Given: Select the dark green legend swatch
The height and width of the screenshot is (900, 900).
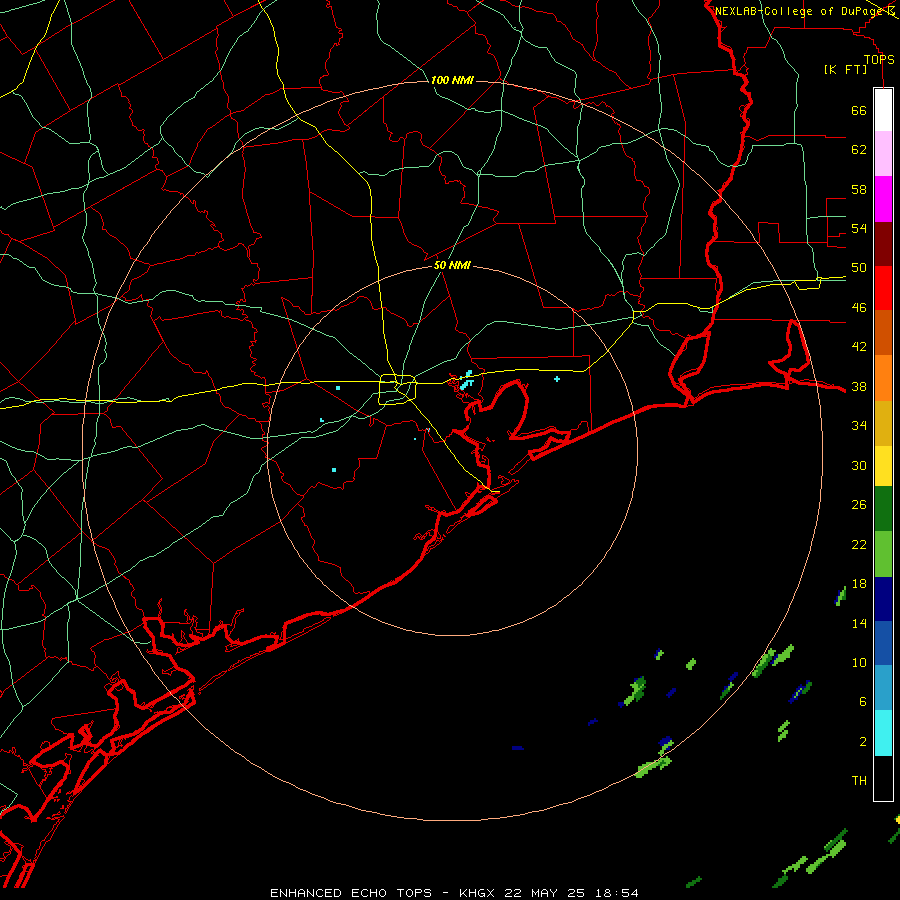Looking at the screenshot, I should 883,509.
